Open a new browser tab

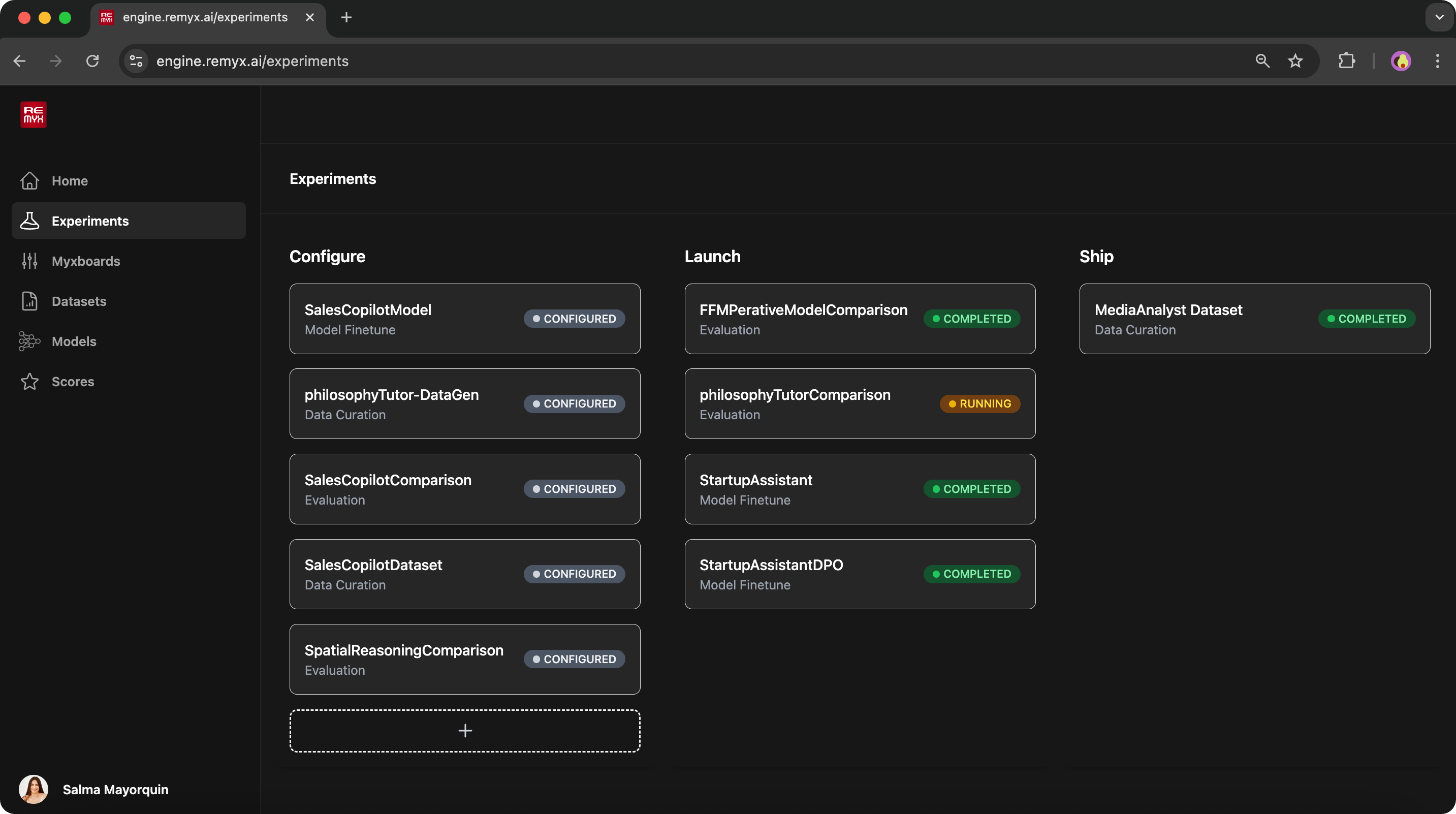pos(346,17)
